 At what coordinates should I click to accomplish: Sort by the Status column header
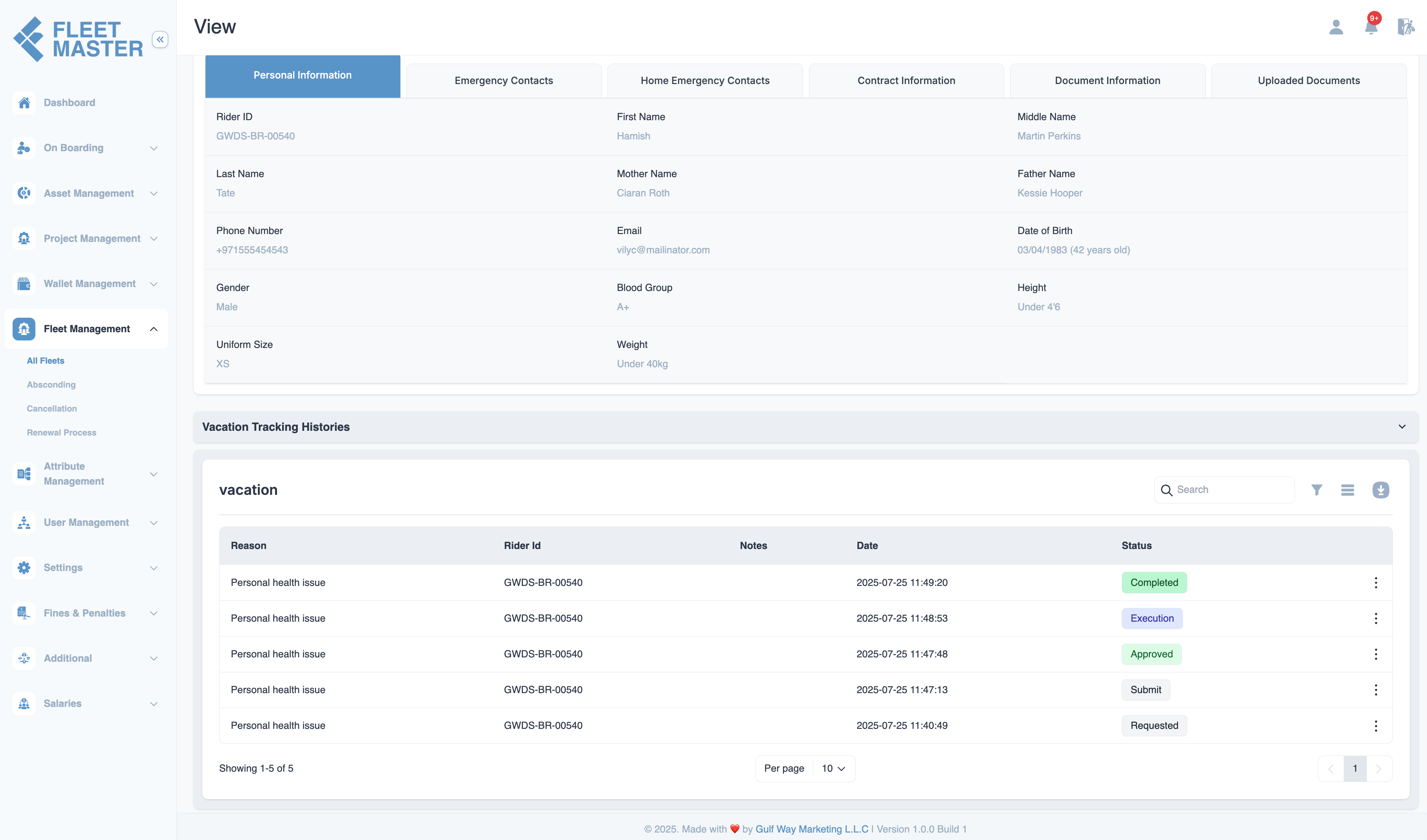(x=1137, y=545)
